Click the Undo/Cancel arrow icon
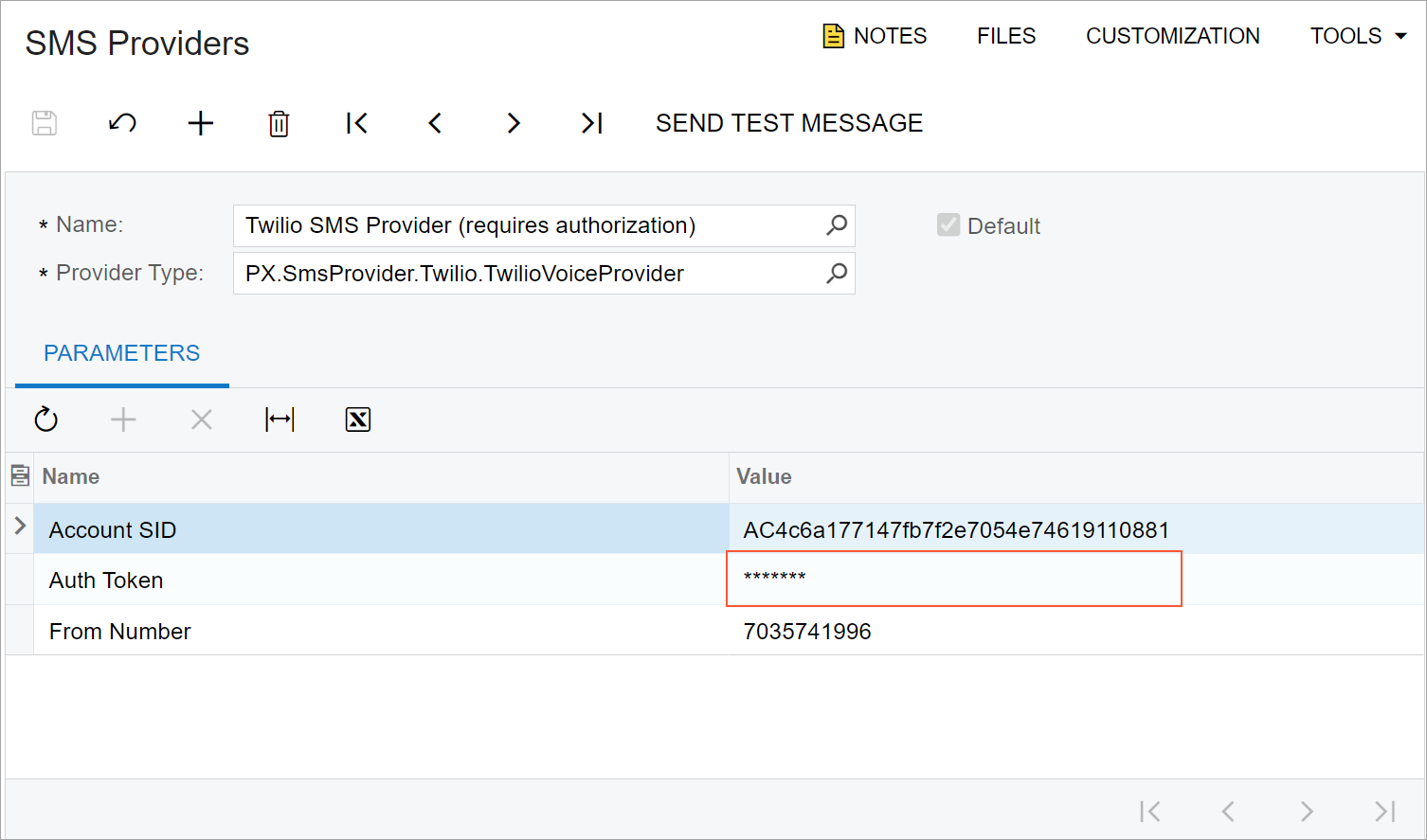Image resolution: width=1427 pixels, height=840 pixels. 122,123
